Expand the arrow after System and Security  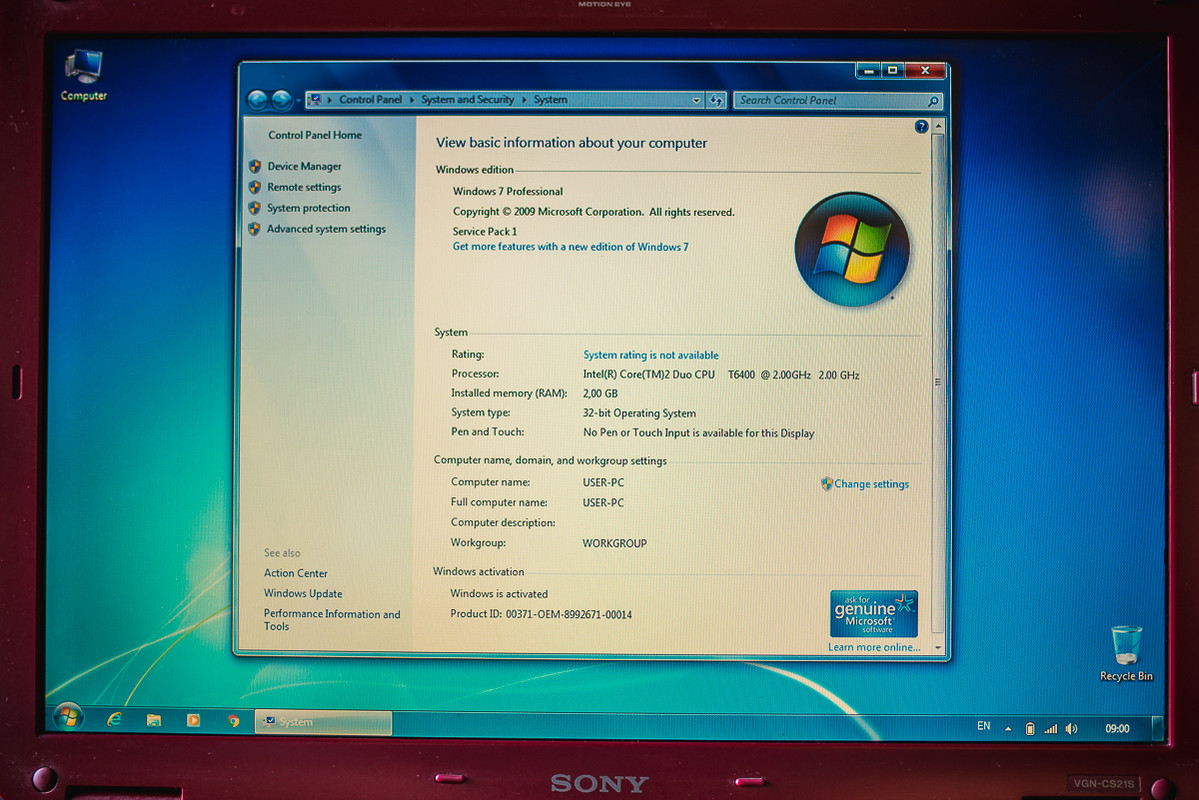524,100
